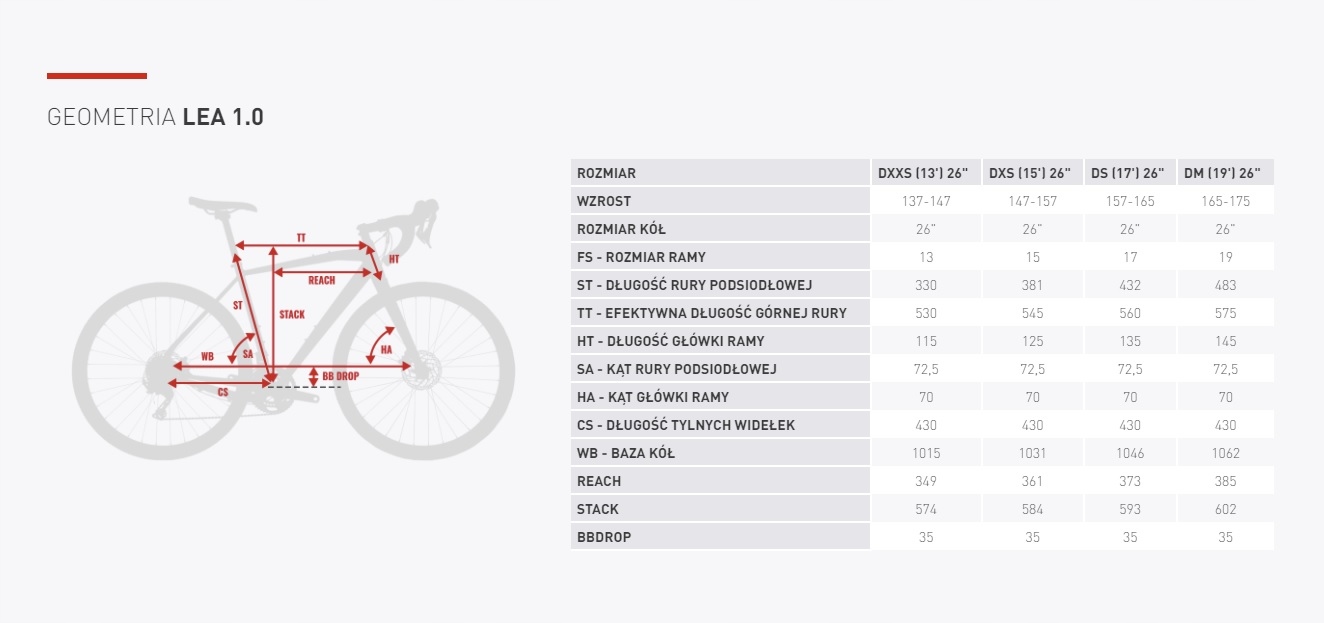Image resolution: width=1324 pixels, height=623 pixels.
Task: Click the REACH arrow label on diagram
Action: coord(321,280)
